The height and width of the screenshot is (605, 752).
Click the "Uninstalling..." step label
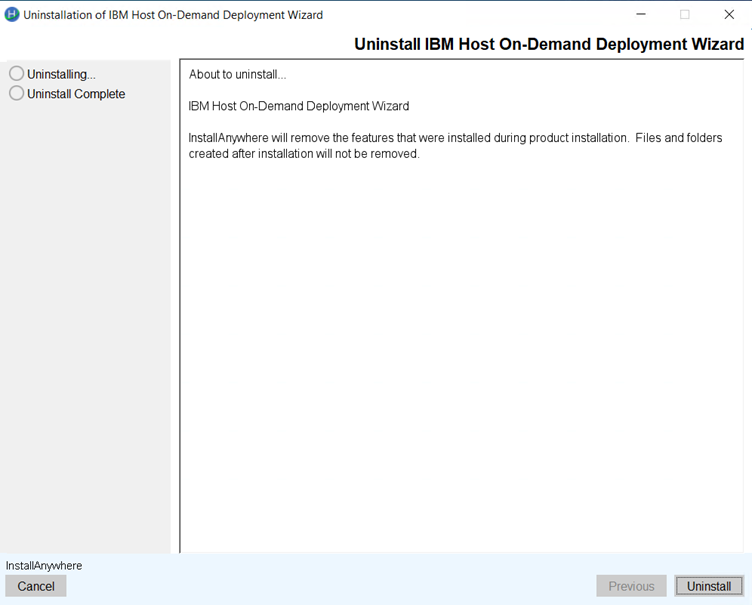(62, 74)
